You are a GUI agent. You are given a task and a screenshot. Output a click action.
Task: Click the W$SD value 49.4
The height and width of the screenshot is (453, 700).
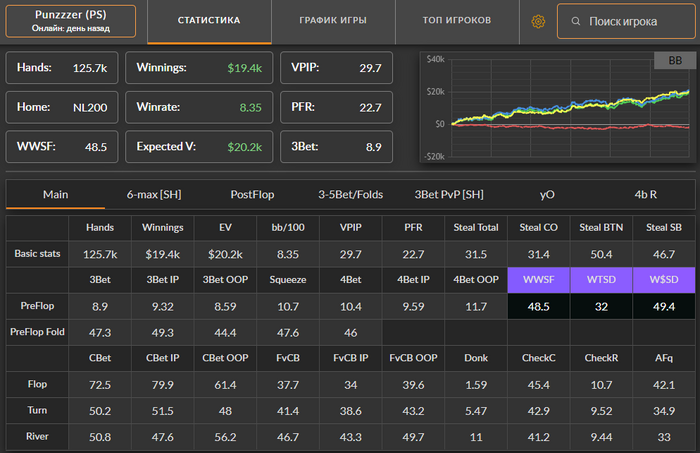[664, 307]
